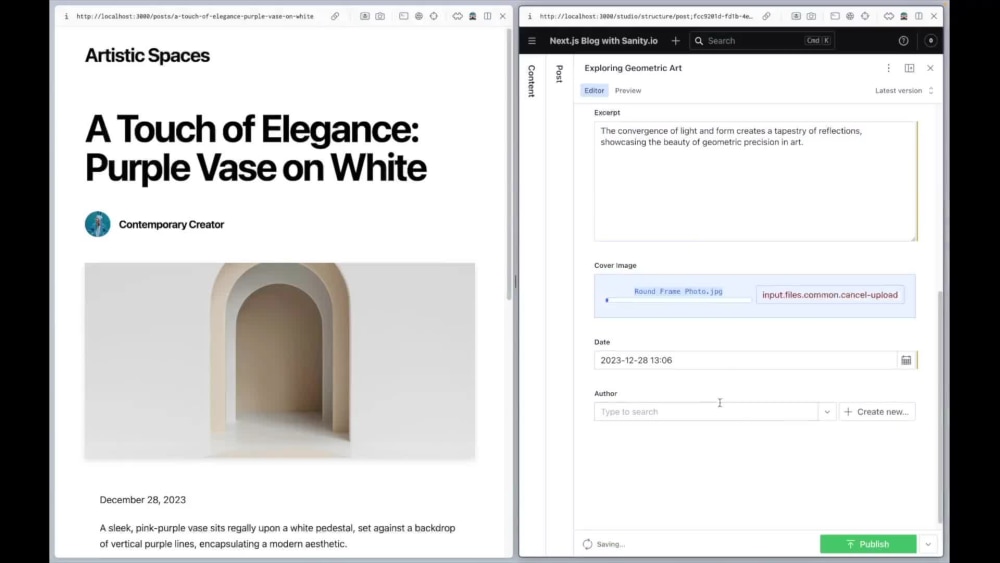Close the Exploring Geometric Art document pane
The height and width of the screenshot is (563, 1000).
coord(930,68)
